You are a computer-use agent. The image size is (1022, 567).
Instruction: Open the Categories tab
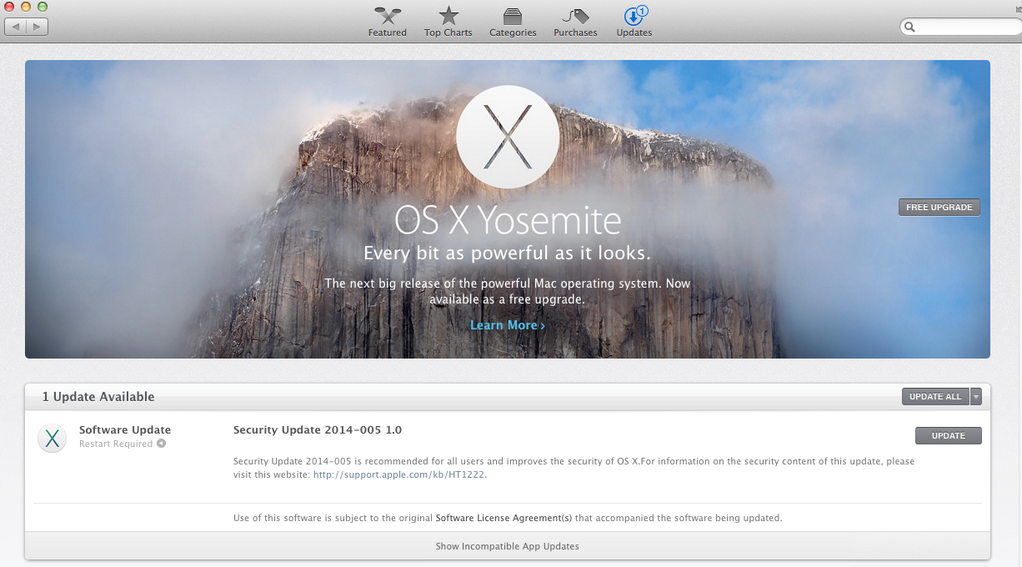pos(513,22)
